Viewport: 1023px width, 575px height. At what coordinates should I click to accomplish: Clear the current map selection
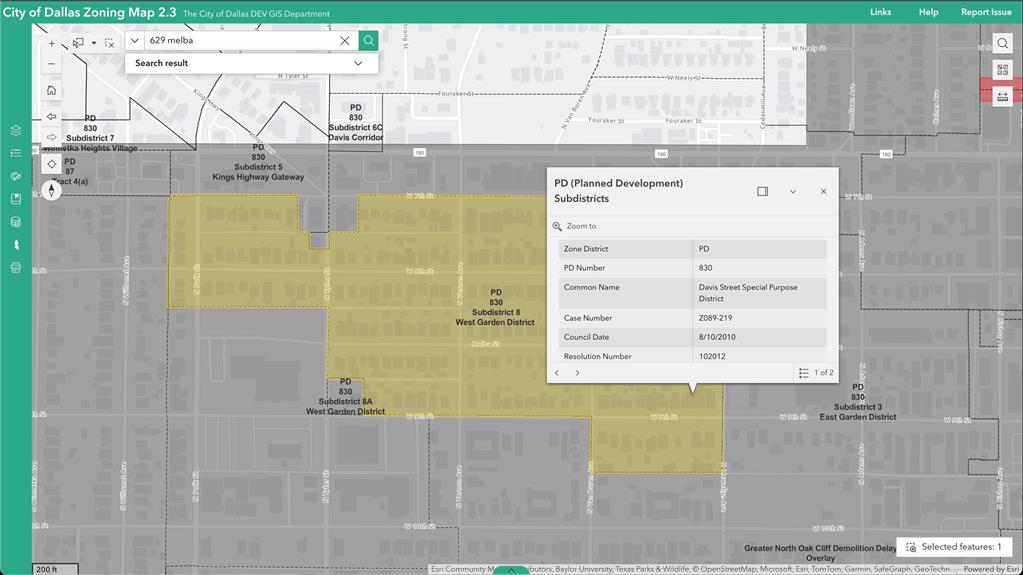tap(110, 43)
